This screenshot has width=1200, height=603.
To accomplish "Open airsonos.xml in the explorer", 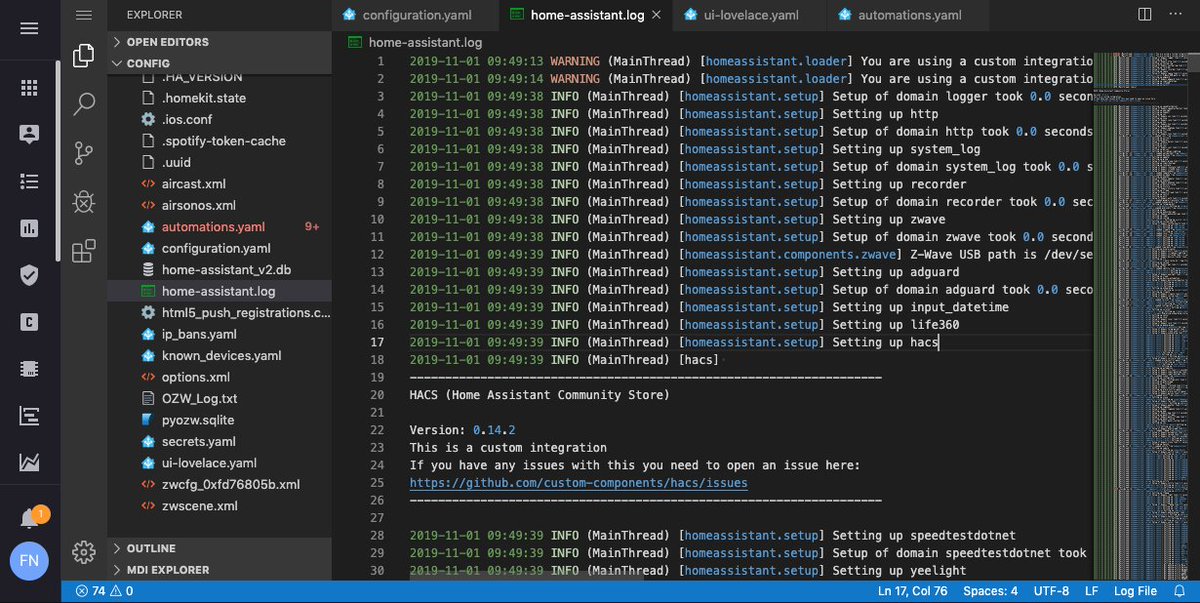I will 220,205.
